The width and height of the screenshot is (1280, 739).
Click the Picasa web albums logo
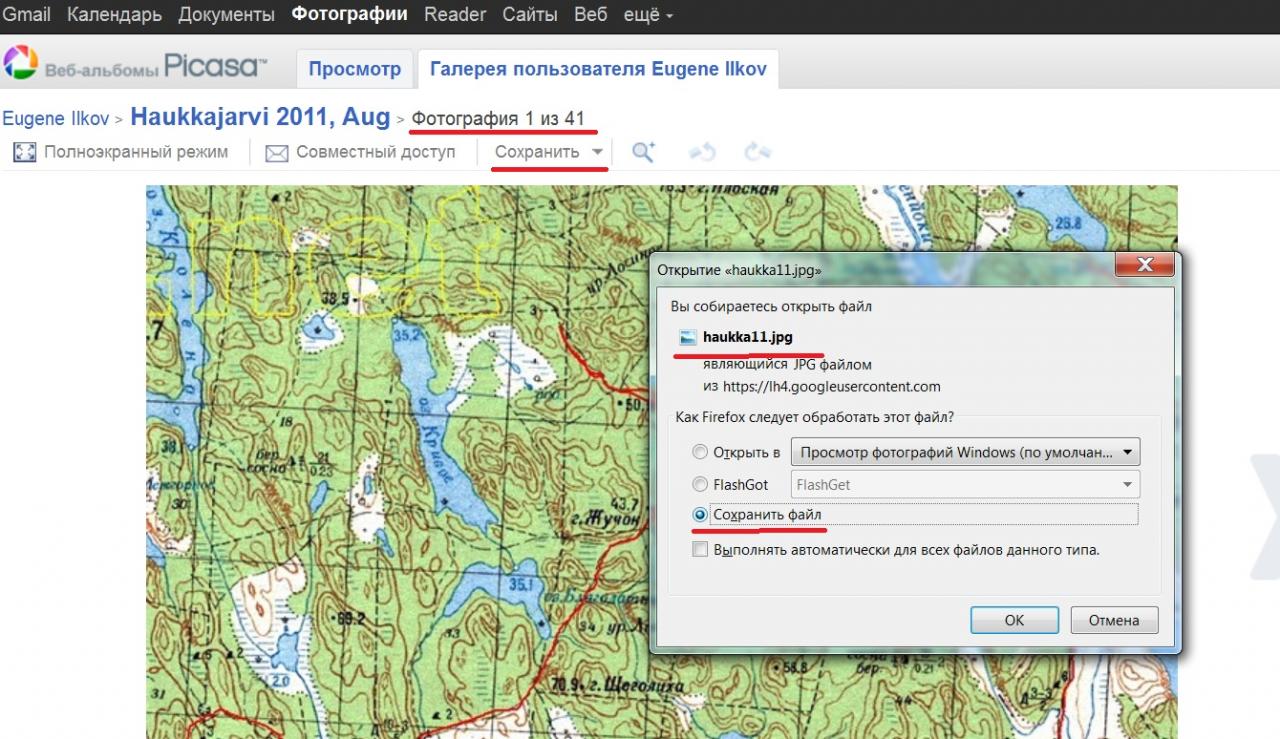coord(135,66)
